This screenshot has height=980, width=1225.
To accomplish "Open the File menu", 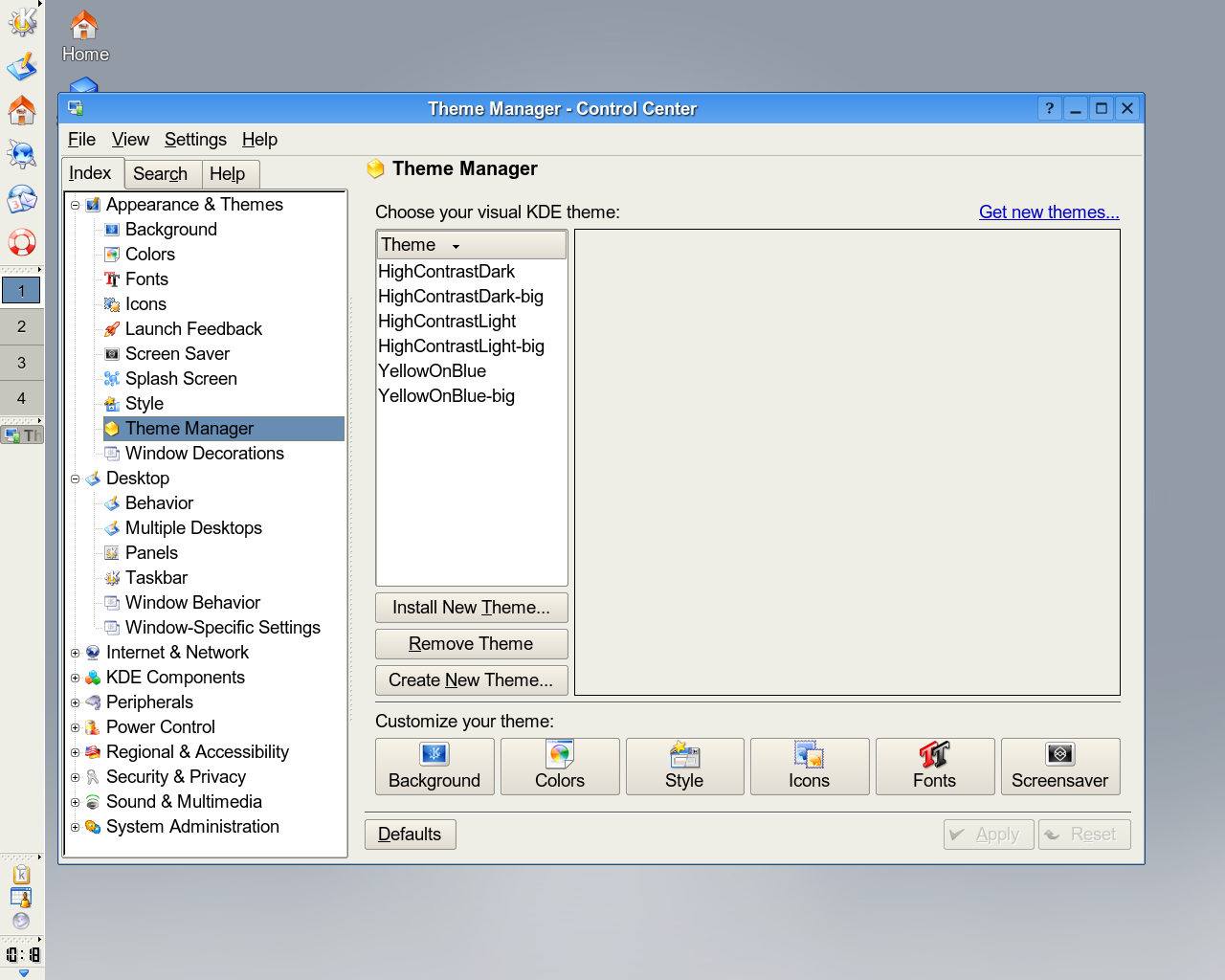I will pos(81,140).
